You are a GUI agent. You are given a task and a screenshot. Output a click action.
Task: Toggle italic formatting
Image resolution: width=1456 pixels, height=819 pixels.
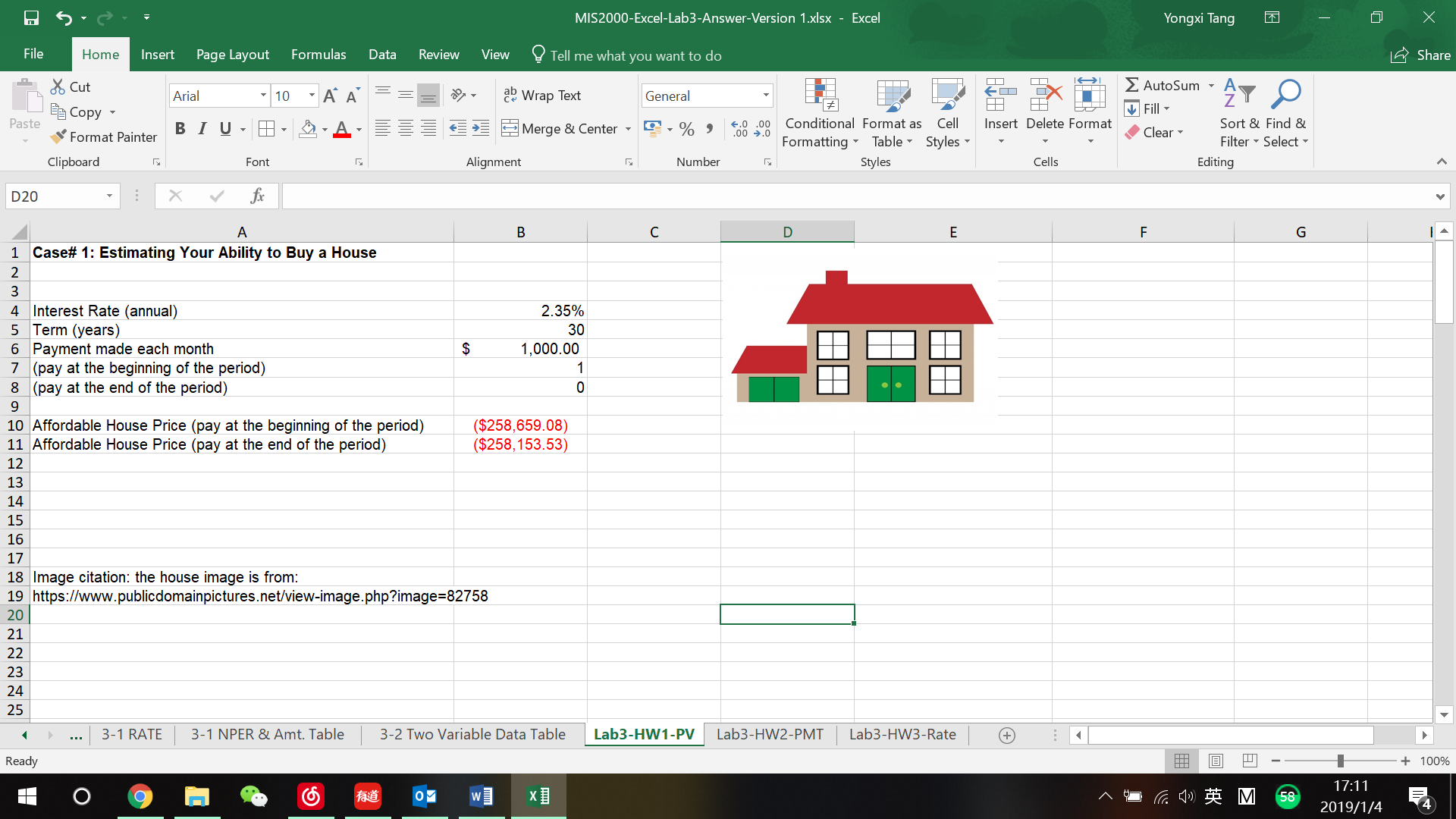(x=202, y=129)
